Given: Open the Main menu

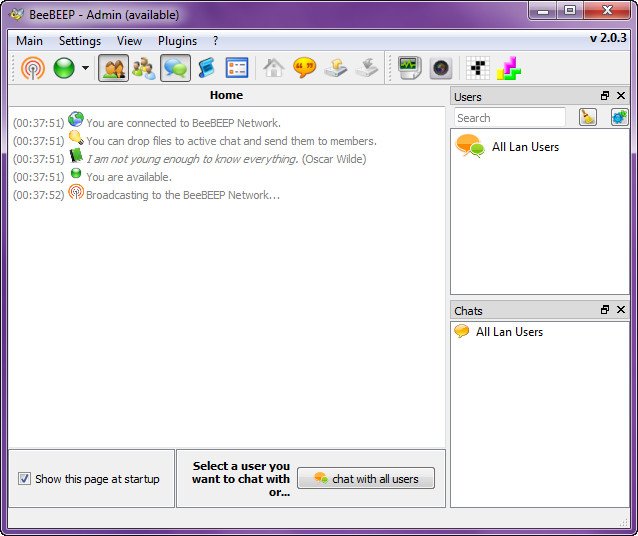Looking at the screenshot, I should pyautogui.click(x=29, y=41).
